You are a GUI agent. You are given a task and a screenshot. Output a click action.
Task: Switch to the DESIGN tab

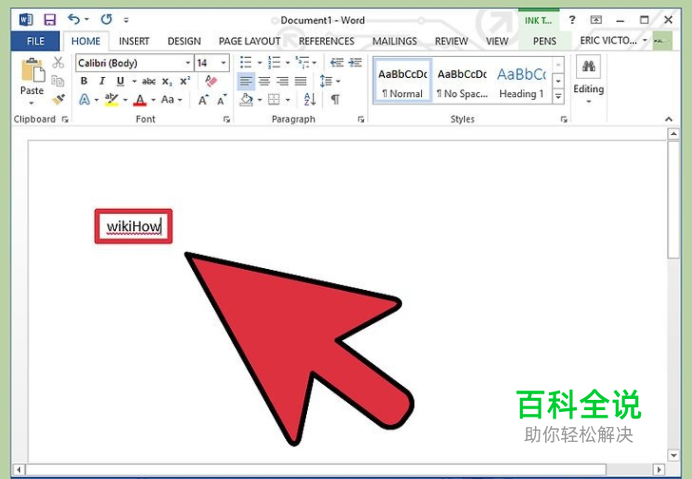pyautogui.click(x=184, y=41)
